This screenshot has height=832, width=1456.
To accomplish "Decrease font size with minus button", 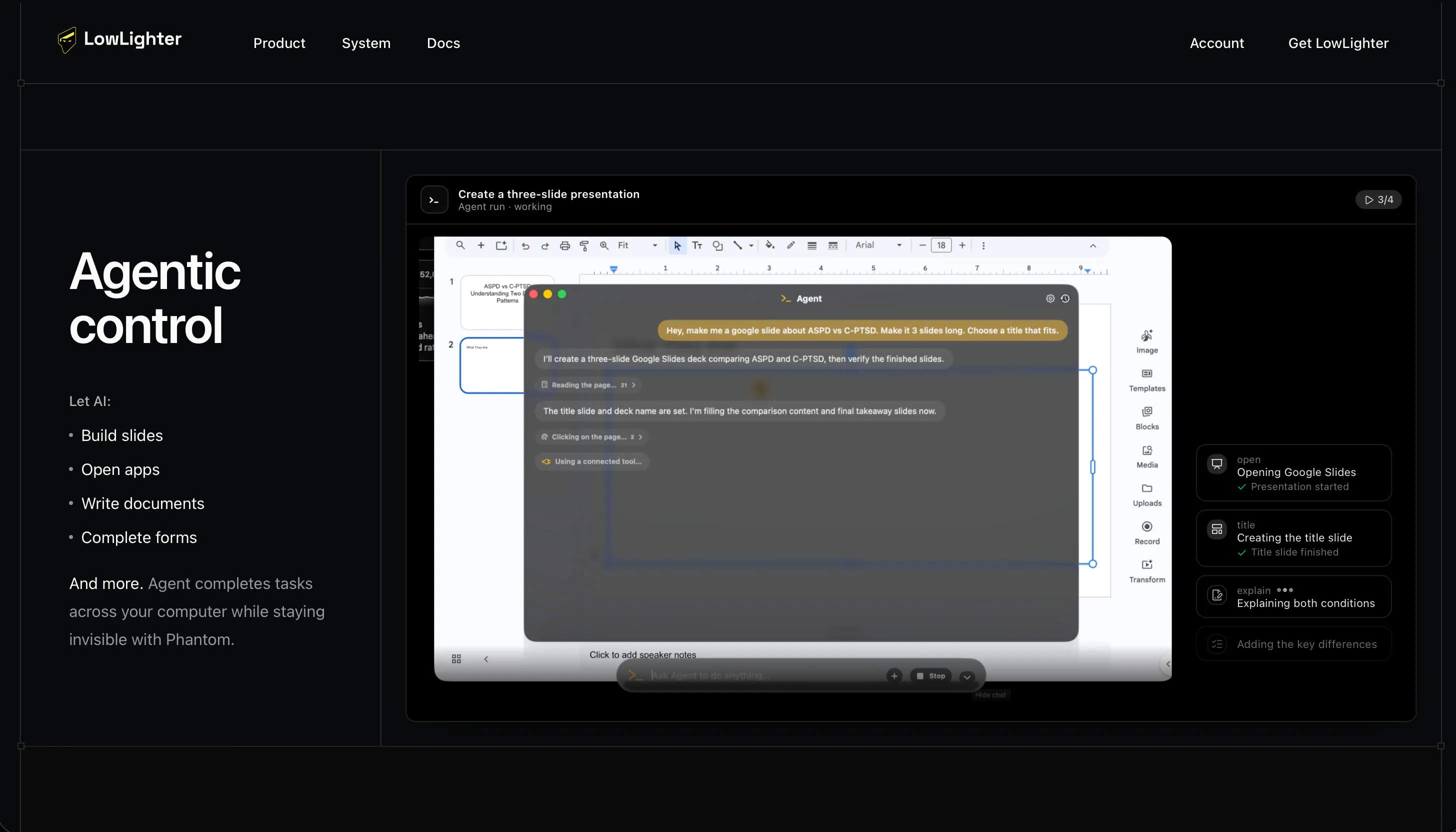I will [x=922, y=245].
